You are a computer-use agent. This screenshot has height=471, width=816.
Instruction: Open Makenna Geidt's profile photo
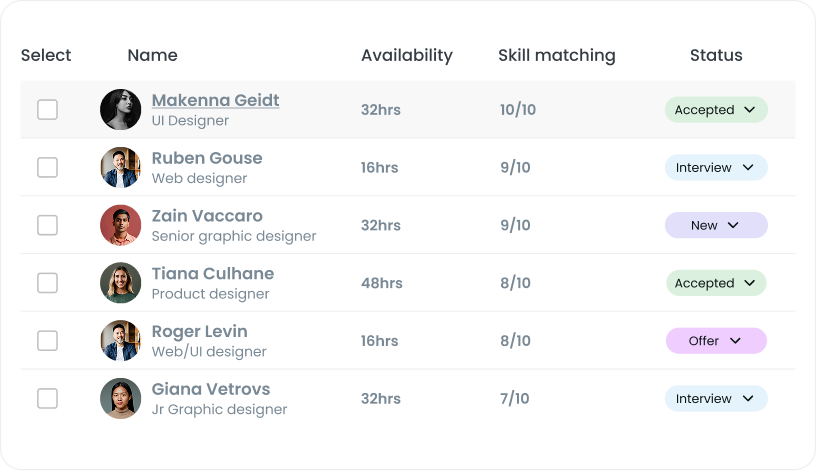click(120, 109)
